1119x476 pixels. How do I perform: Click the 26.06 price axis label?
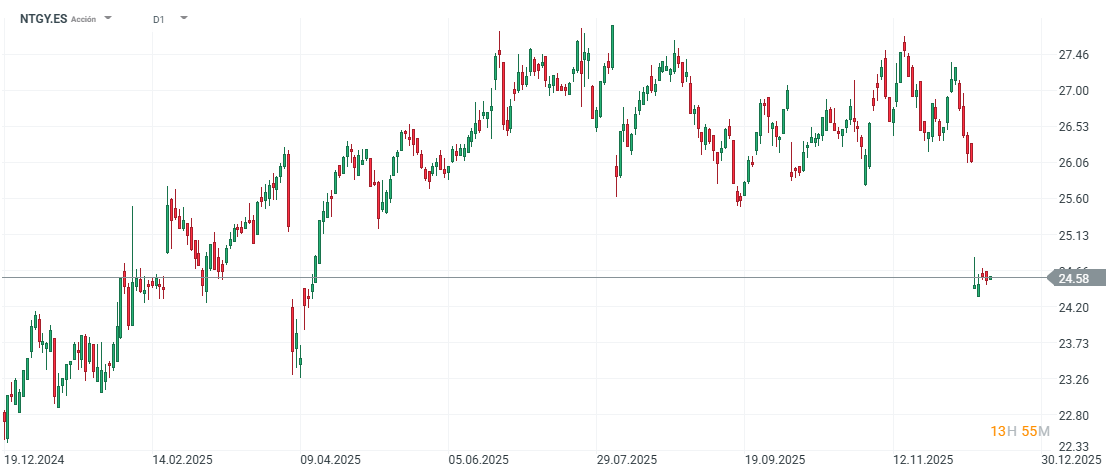1073,163
